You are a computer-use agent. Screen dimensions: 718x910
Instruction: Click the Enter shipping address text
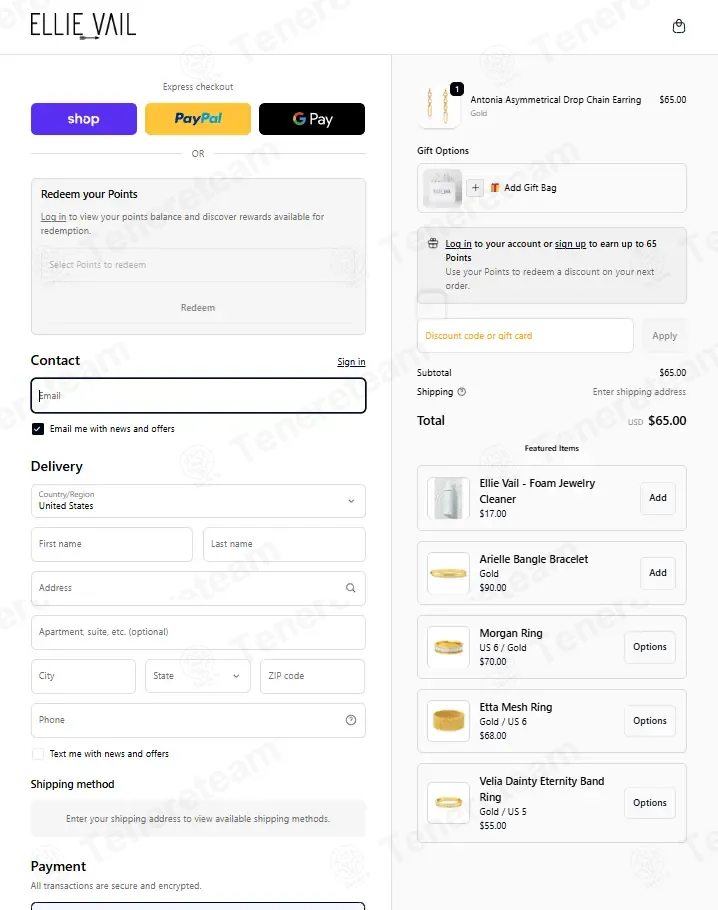[x=639, y=392]
